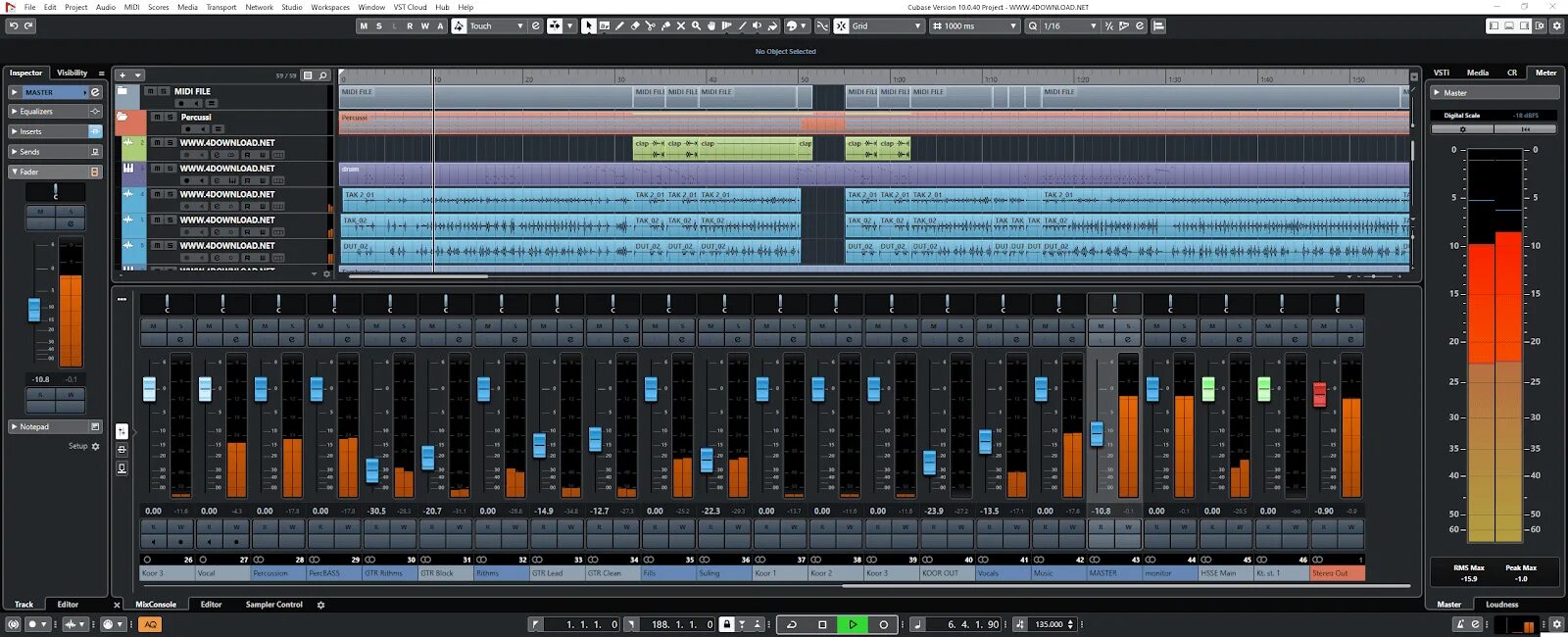Select the HSSE Main channel label
This screenshot has height=637, width=1568.
point(1225,573)
